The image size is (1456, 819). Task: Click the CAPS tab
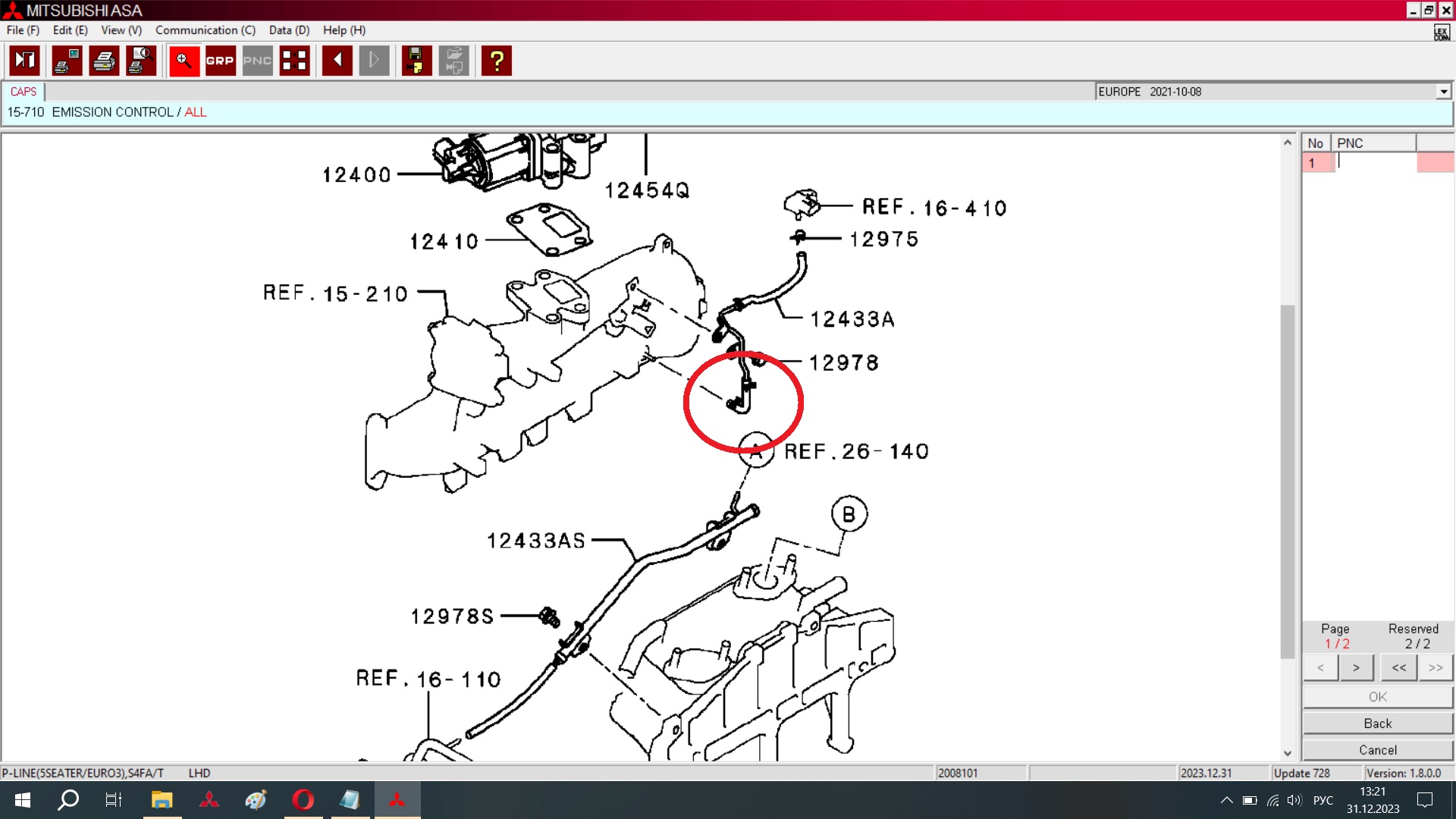(x=24, y=92)
